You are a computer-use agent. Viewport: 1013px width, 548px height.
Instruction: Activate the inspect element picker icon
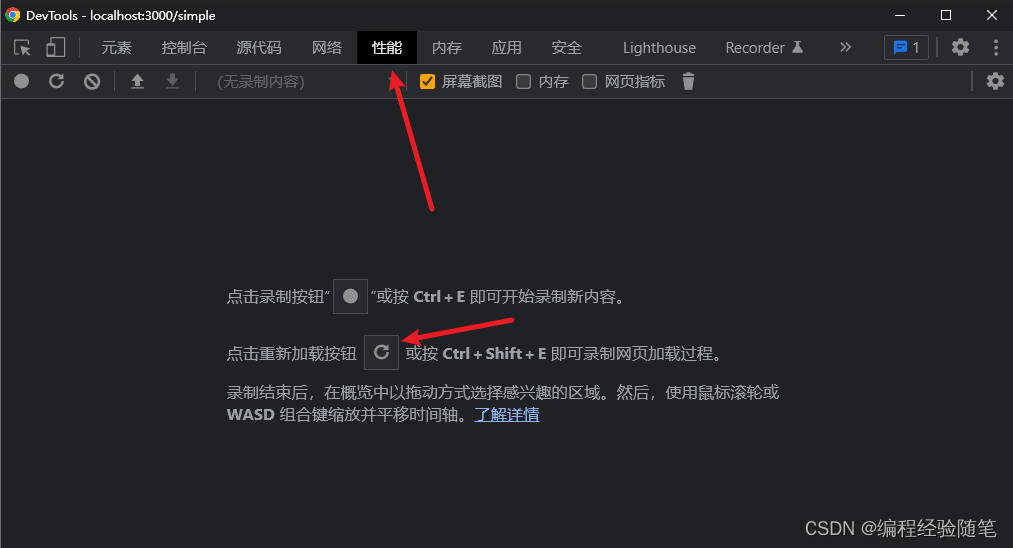pyautogui.click(x=22, y=47)
